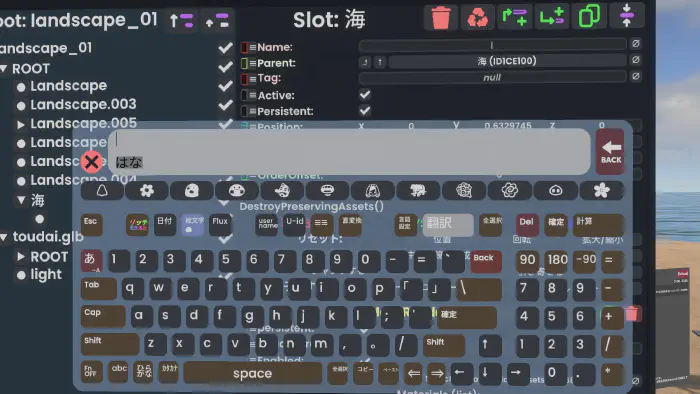Click the null reset icon beside Name field
This screenshot has width=700, height=394.
coord(636,43)
